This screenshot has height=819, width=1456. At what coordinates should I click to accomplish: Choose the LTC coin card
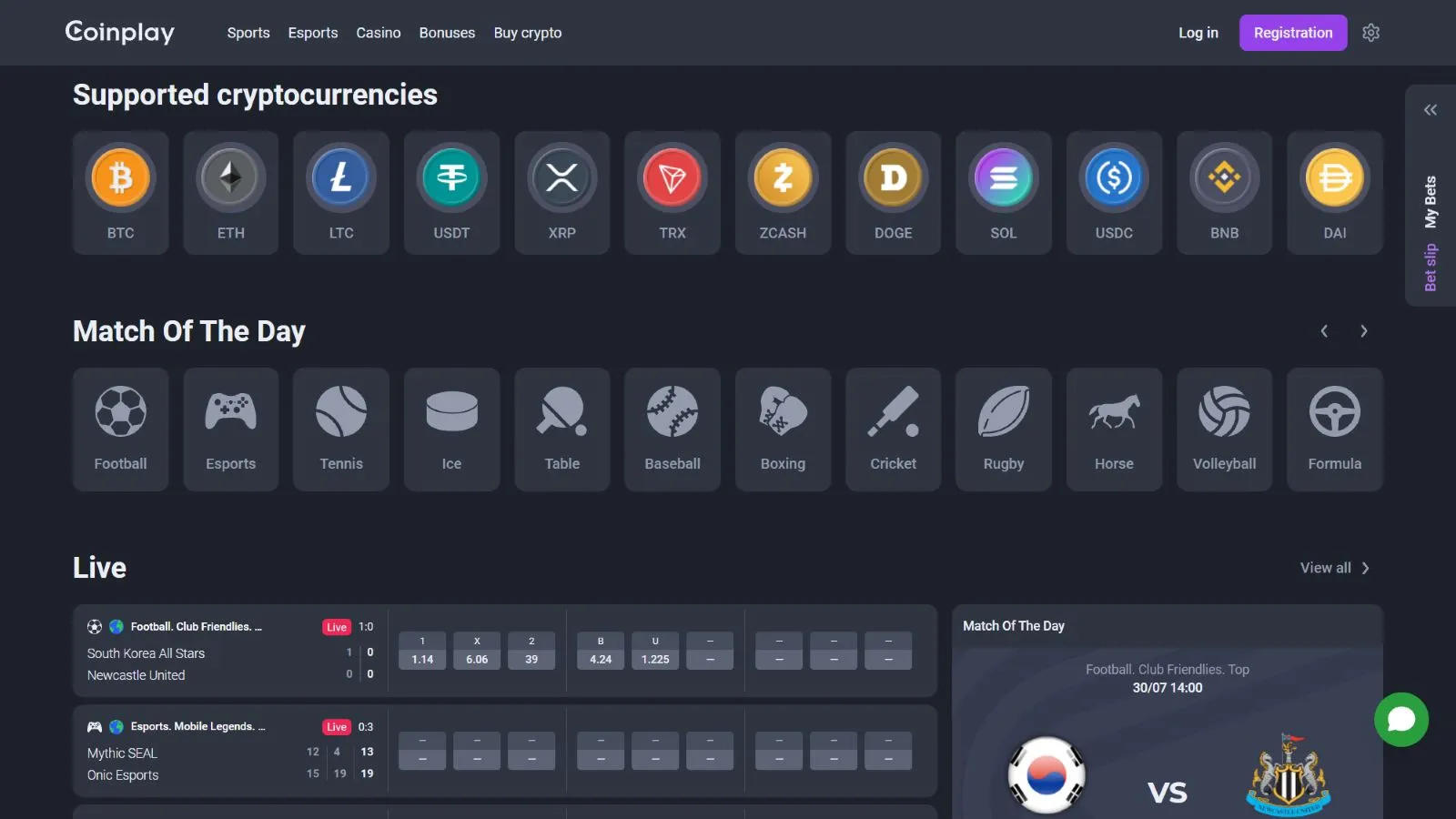coord(341,192)
